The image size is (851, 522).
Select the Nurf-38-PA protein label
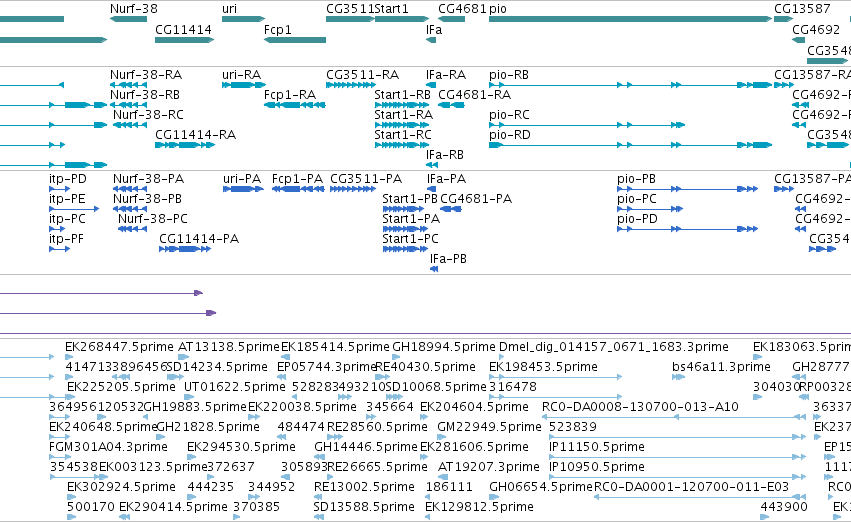(149, 179)
